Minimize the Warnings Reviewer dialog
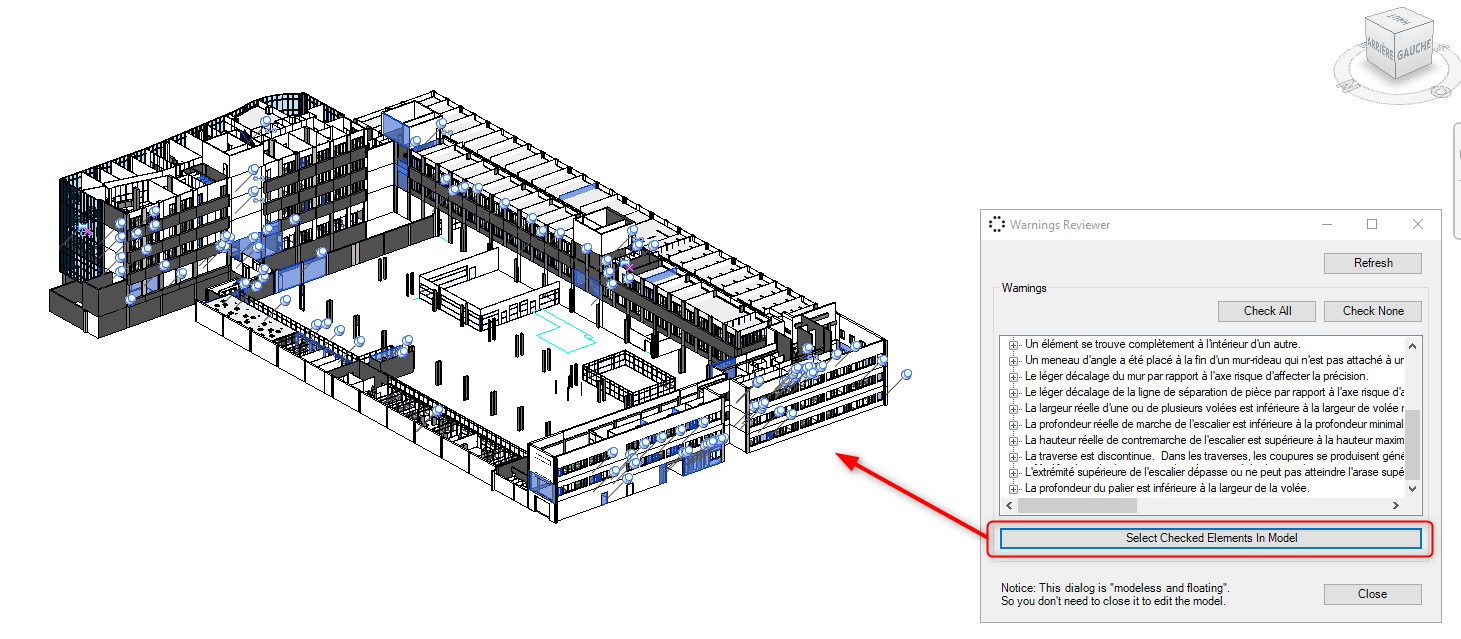 pos(1327,225)
